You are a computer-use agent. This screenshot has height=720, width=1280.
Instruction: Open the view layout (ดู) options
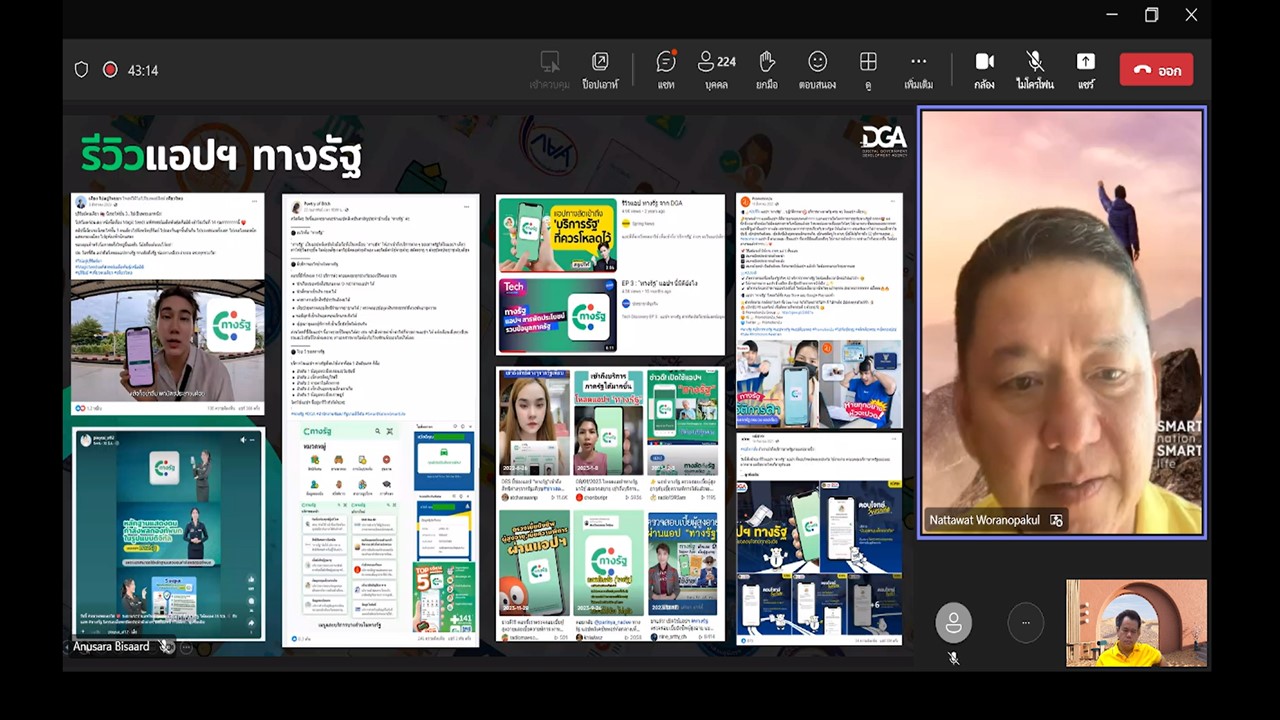[868, 69]
